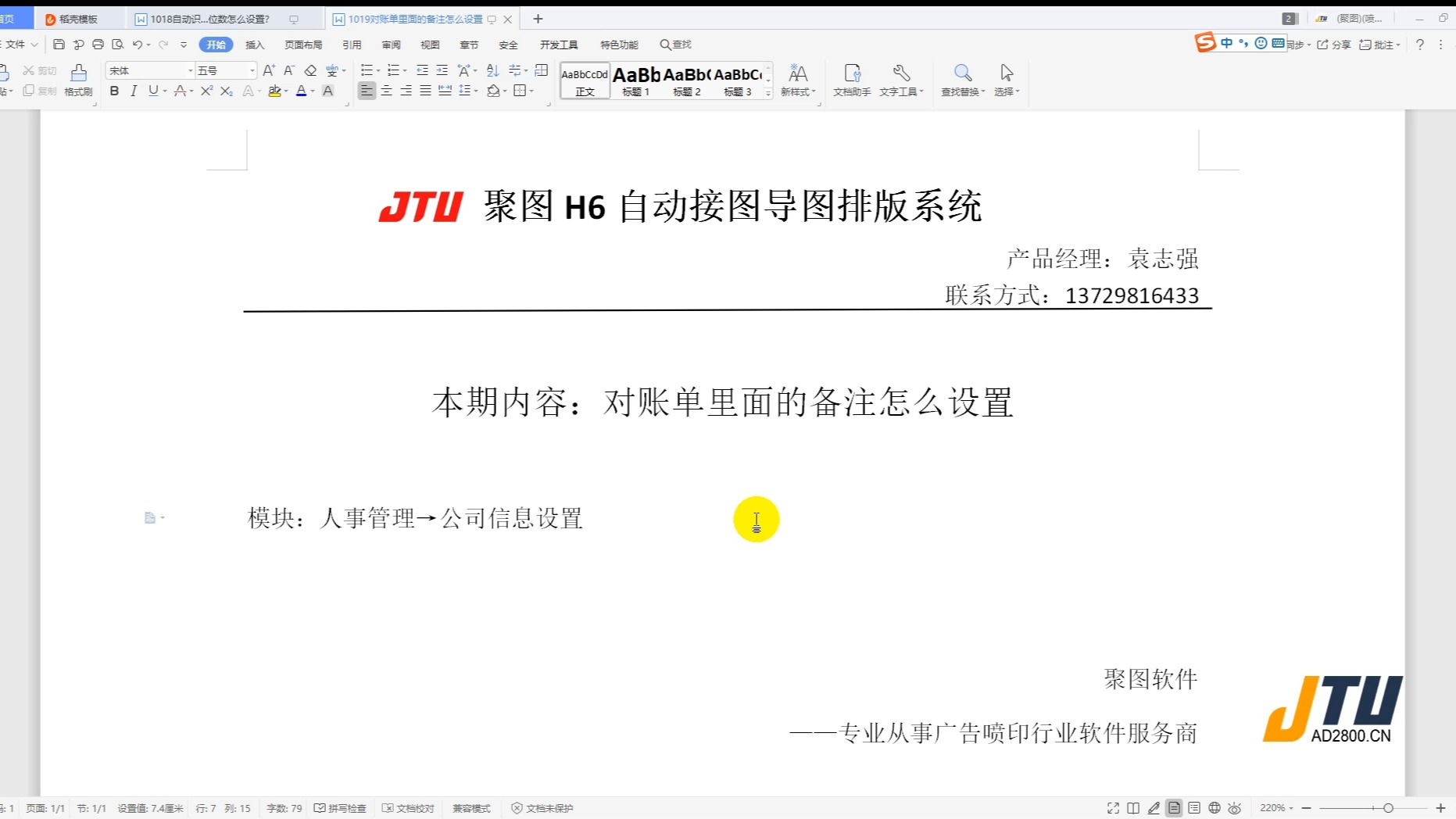The height and width of the screenshot is (819, 1456).
Task: Apply the Heading 1 (标题 1) style
Action: pyautogui.click(x=636, y=80)
